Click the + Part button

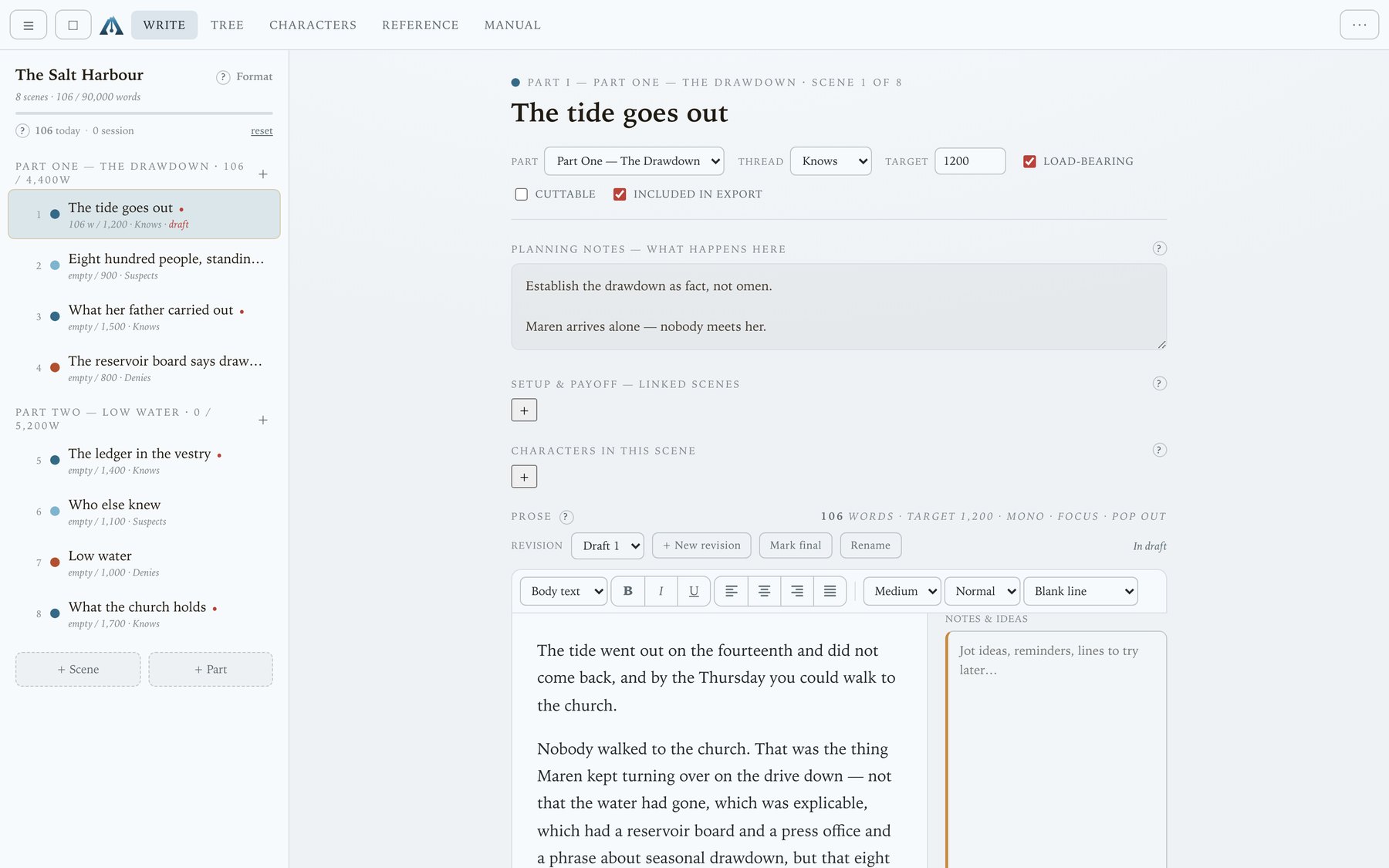click(211, 669)
